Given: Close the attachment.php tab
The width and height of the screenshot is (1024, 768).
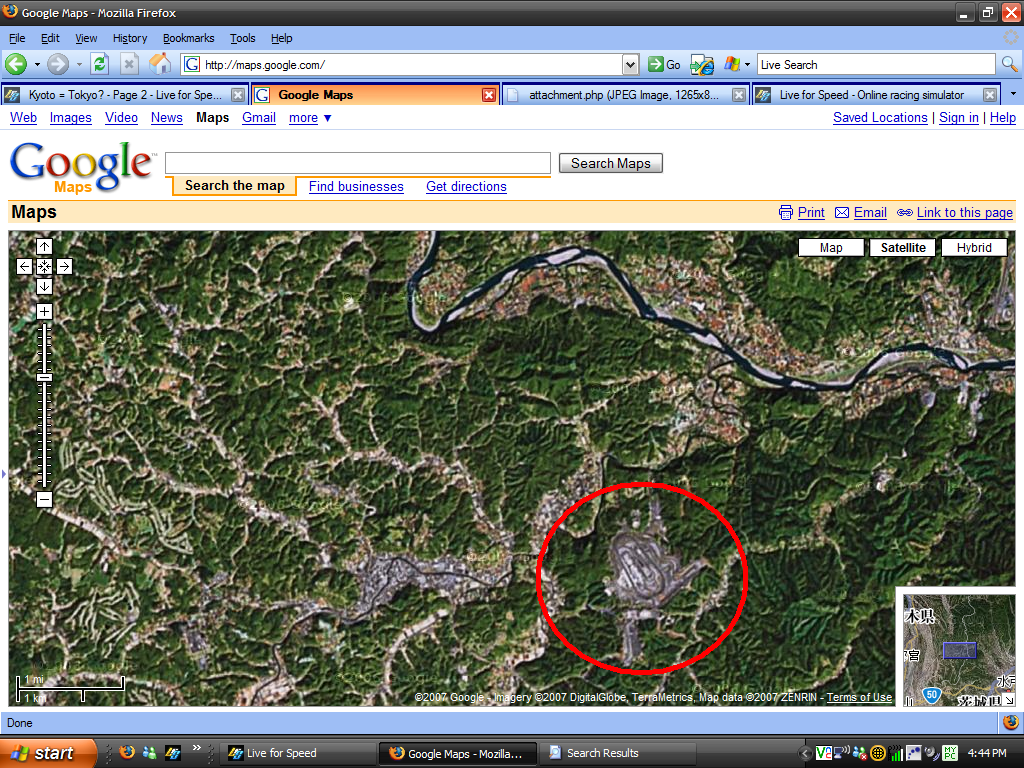Looking at the screenshot, I should pyautogui.click(x=739, y=95).
